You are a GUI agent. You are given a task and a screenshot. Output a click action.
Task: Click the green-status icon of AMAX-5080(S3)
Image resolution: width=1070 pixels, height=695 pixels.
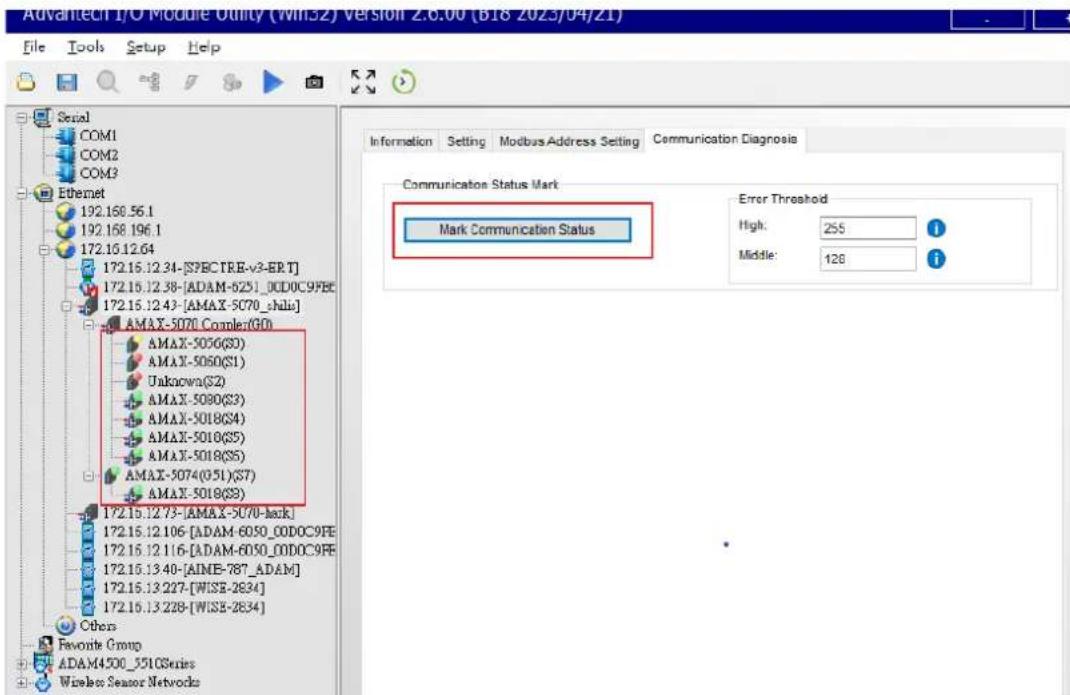134,400
